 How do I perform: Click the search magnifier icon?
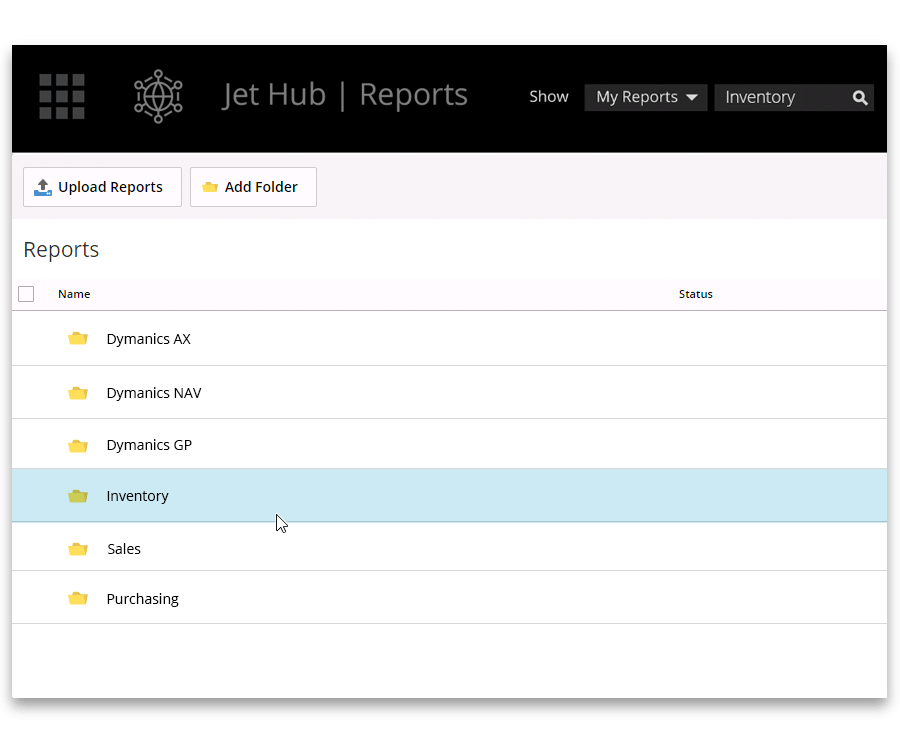pos(860,98)
